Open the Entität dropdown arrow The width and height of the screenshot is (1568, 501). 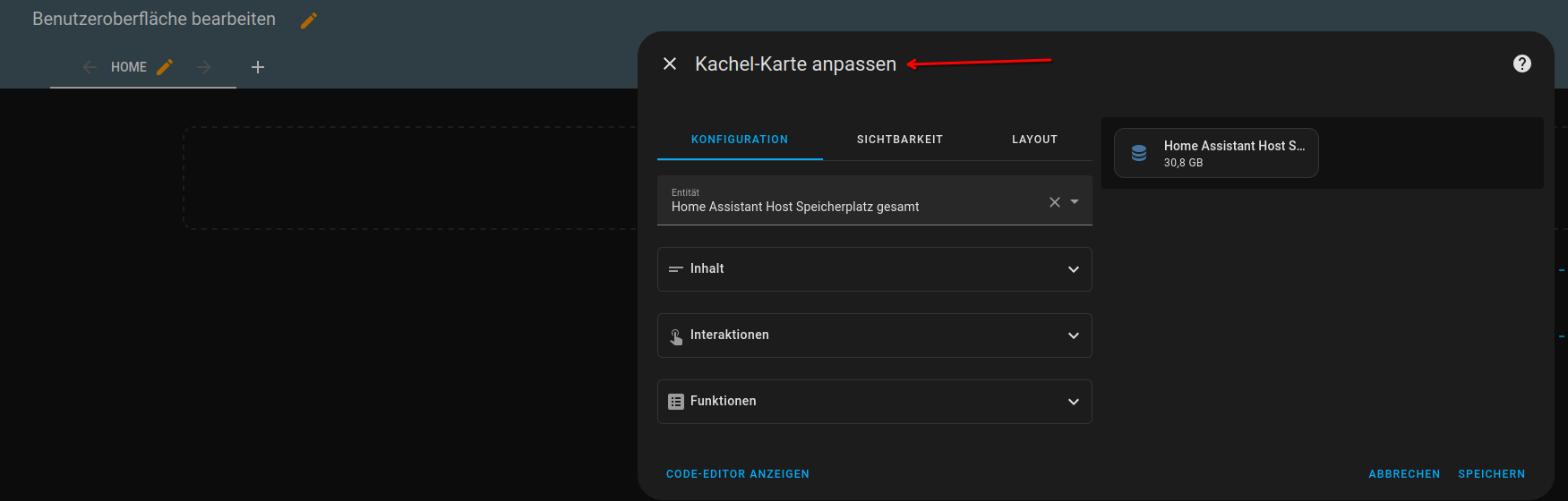tap(1075, 202)
